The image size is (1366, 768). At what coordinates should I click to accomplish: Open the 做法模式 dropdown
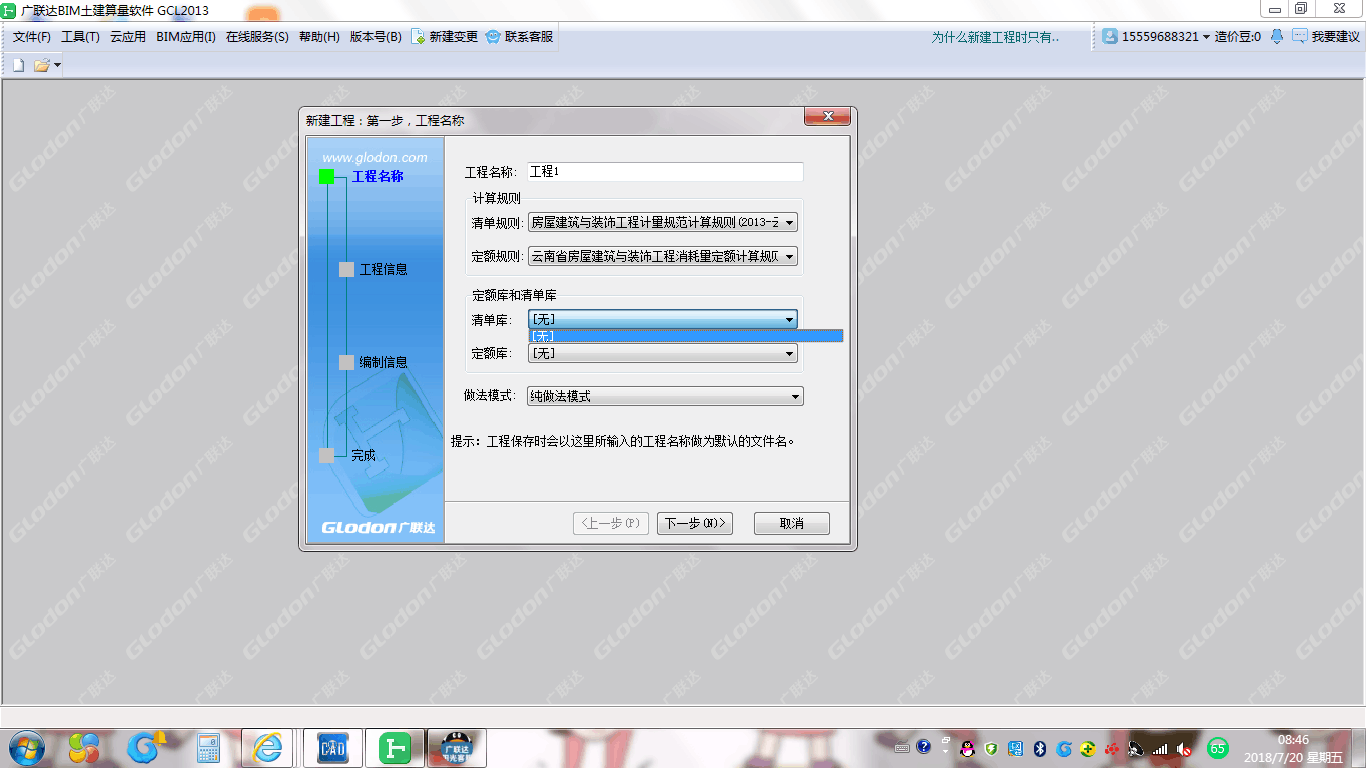pyautogui.click(x=665, y=396)
